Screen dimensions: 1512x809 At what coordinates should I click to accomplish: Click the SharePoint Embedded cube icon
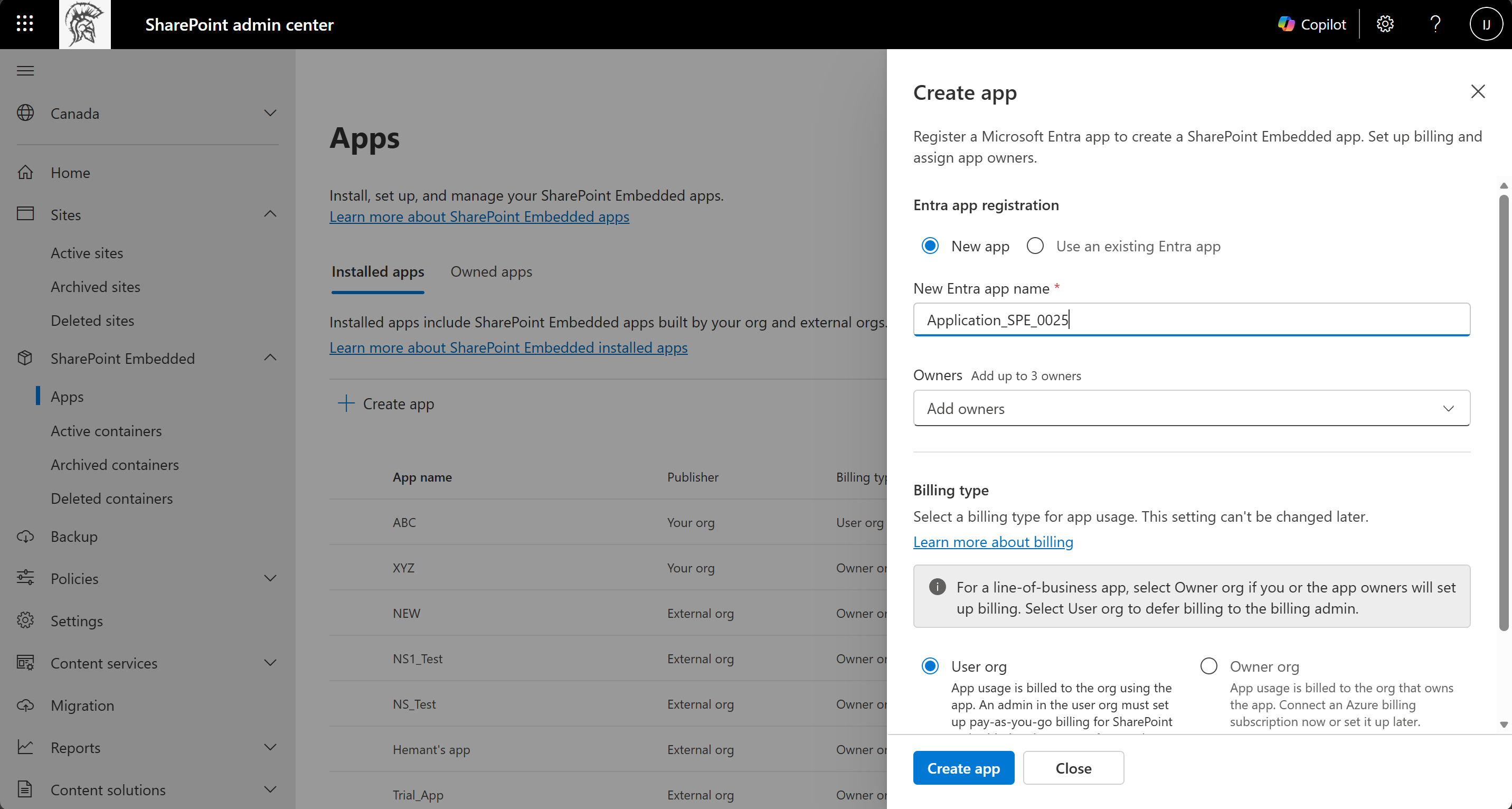tap(25, 358)
